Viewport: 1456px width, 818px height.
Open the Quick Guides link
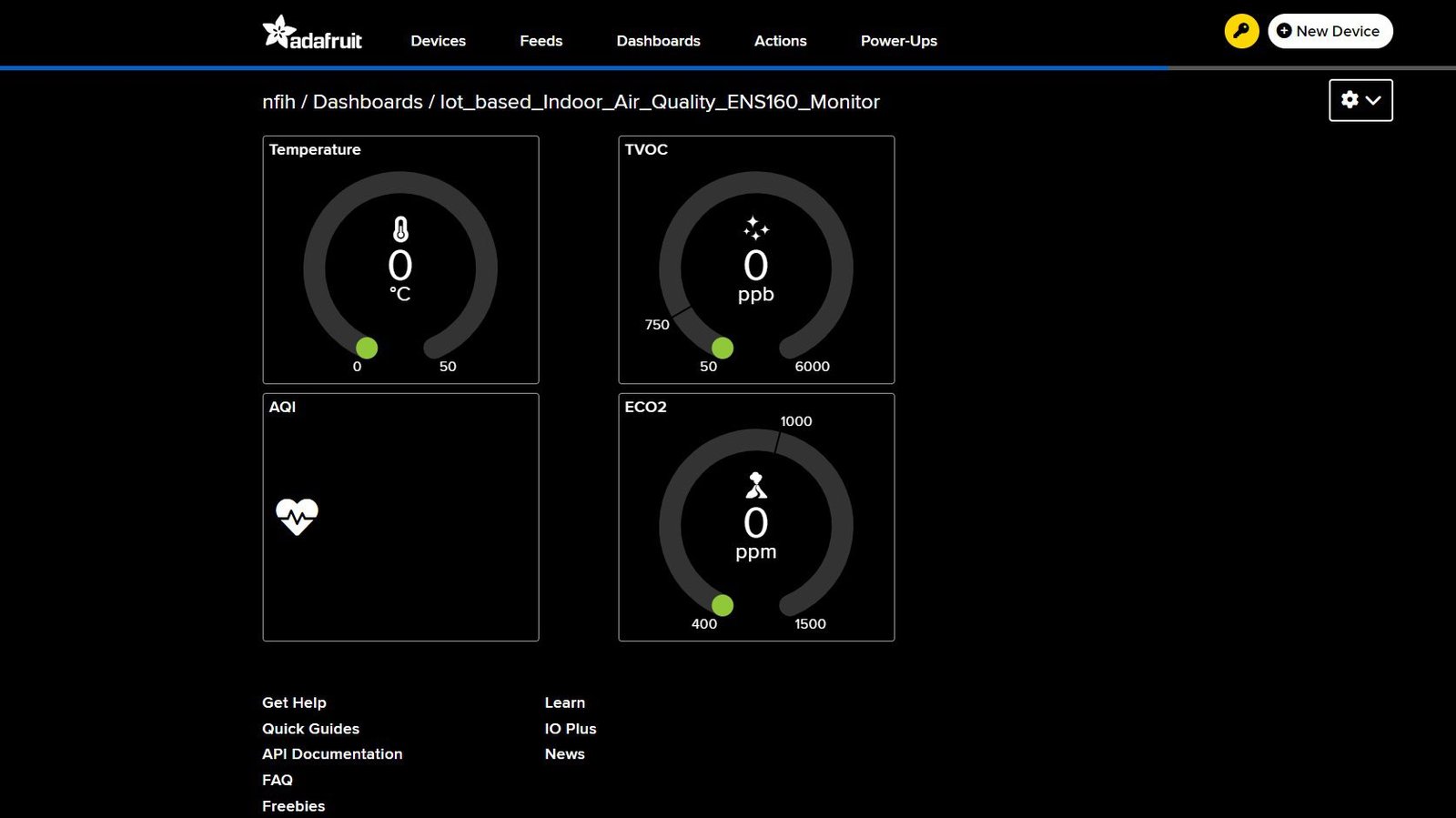tap(310, 729)
